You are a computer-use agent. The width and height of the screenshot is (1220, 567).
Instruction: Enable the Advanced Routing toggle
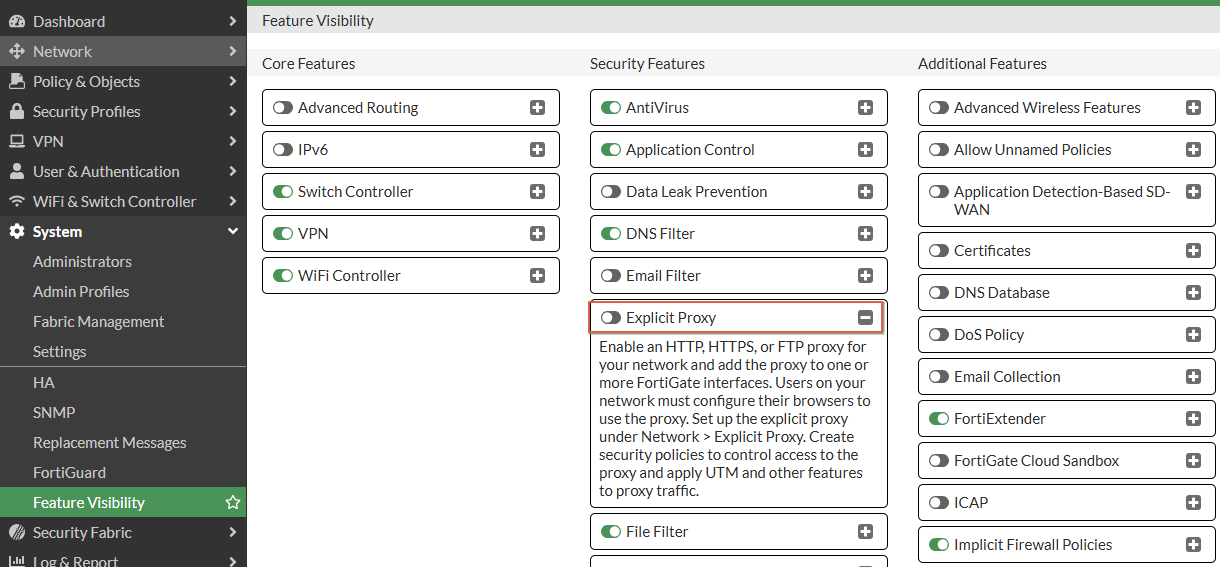(x=283, y=108)
